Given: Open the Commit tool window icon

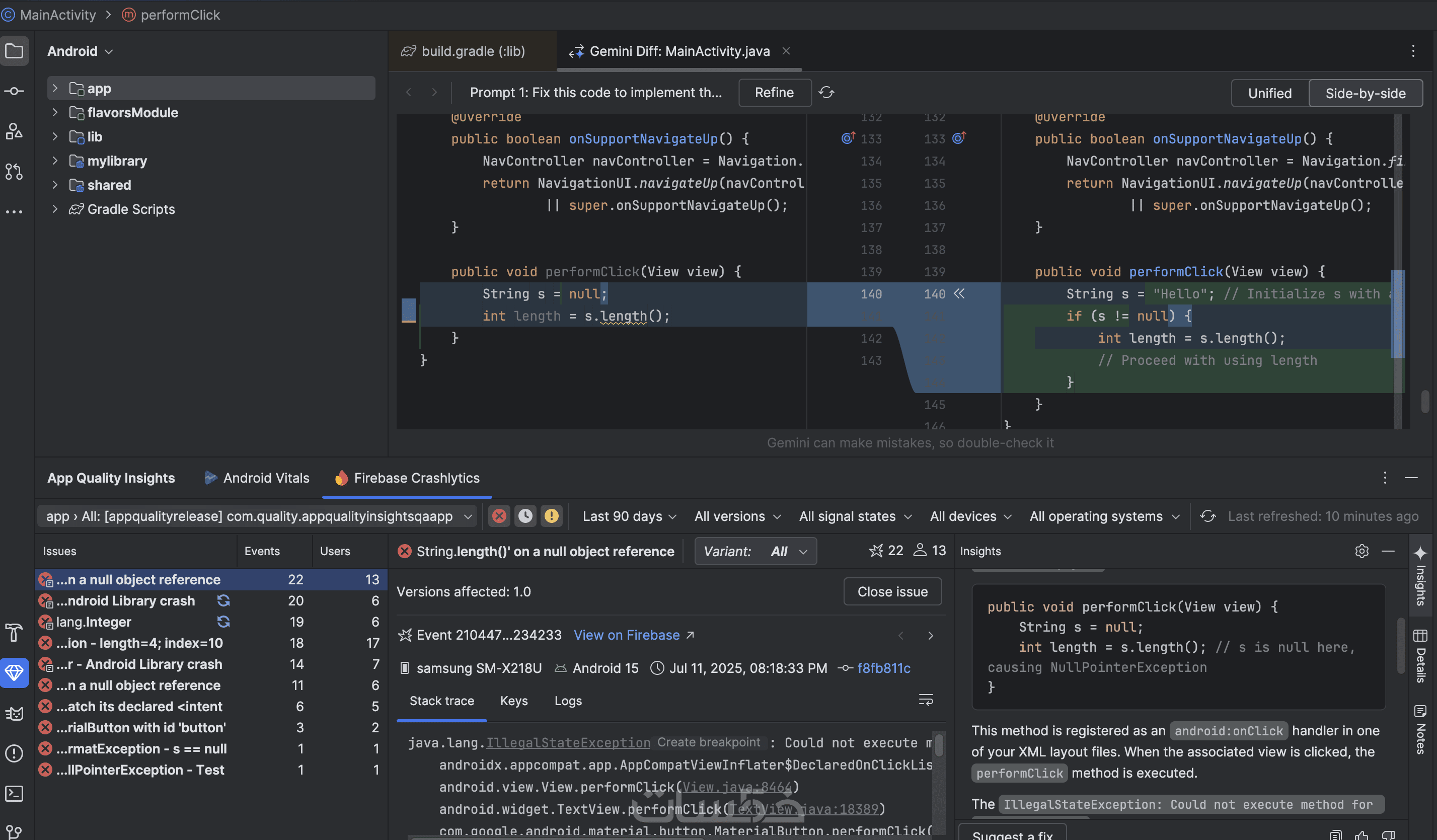Looking at the screenshot, I should (x=14, y=91).
